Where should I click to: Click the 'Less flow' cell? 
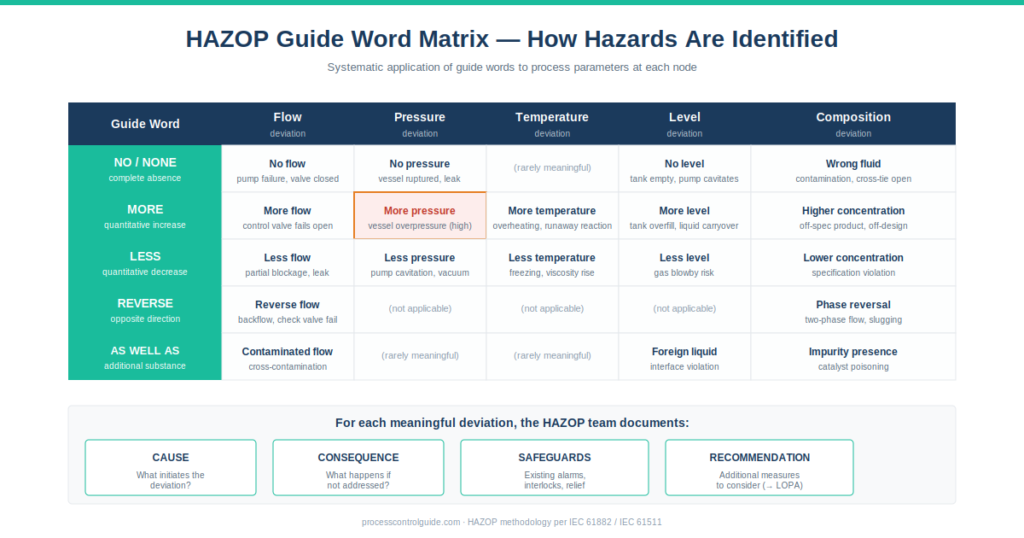point(287,262)
